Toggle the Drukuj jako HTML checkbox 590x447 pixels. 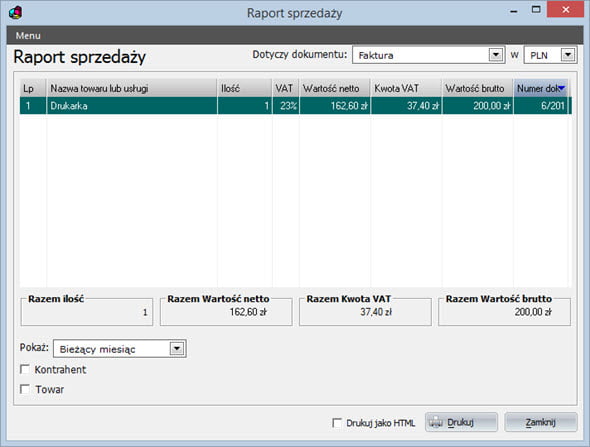click(337, 423)
